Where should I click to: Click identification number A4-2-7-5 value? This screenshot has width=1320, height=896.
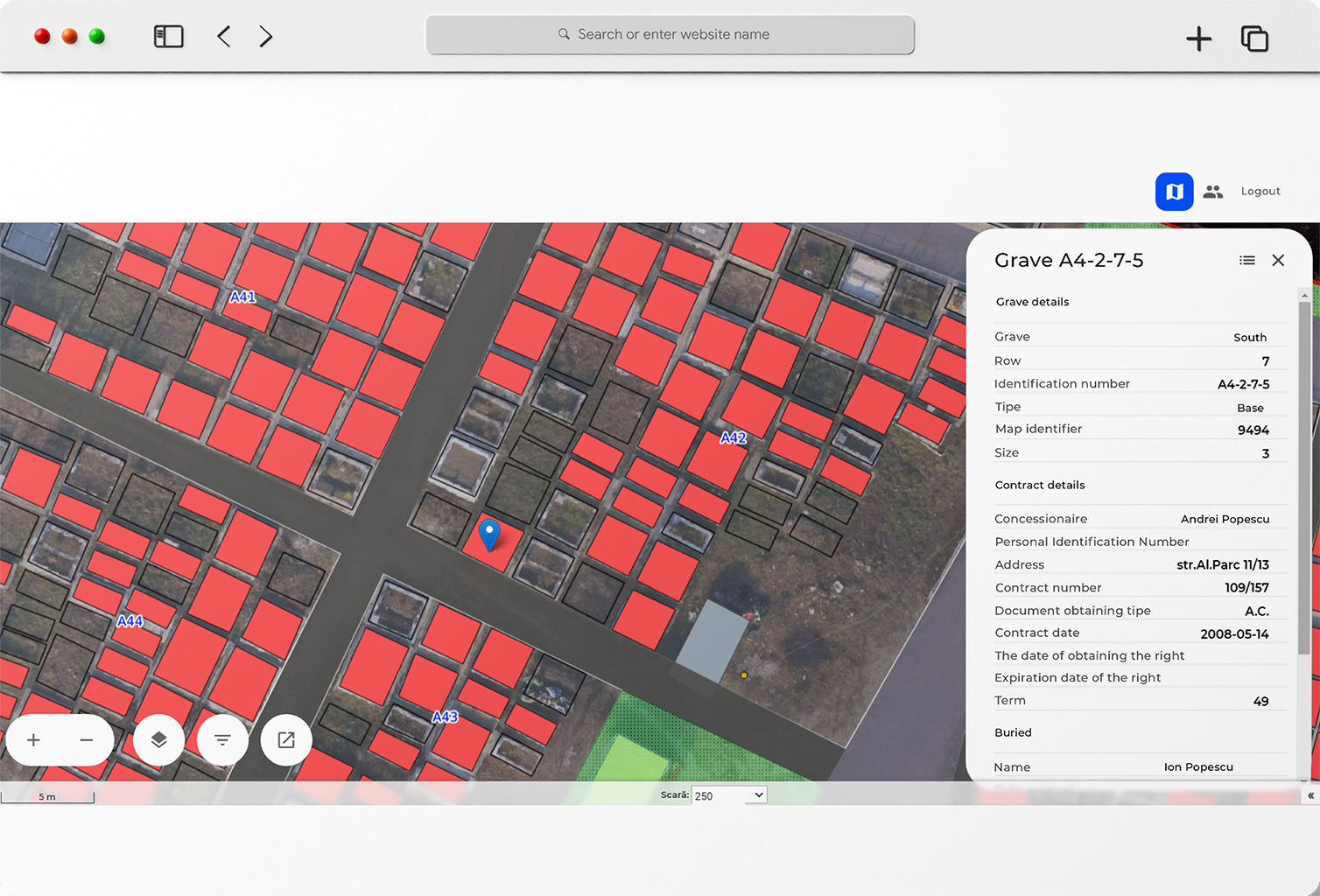[1244, 385]
